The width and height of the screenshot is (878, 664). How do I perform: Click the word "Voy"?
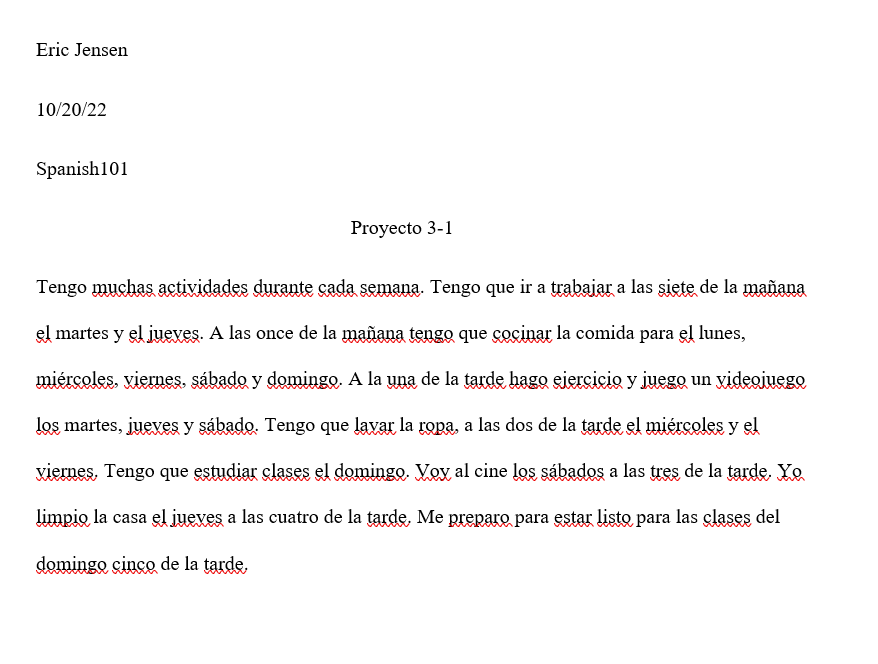point(432,471)
